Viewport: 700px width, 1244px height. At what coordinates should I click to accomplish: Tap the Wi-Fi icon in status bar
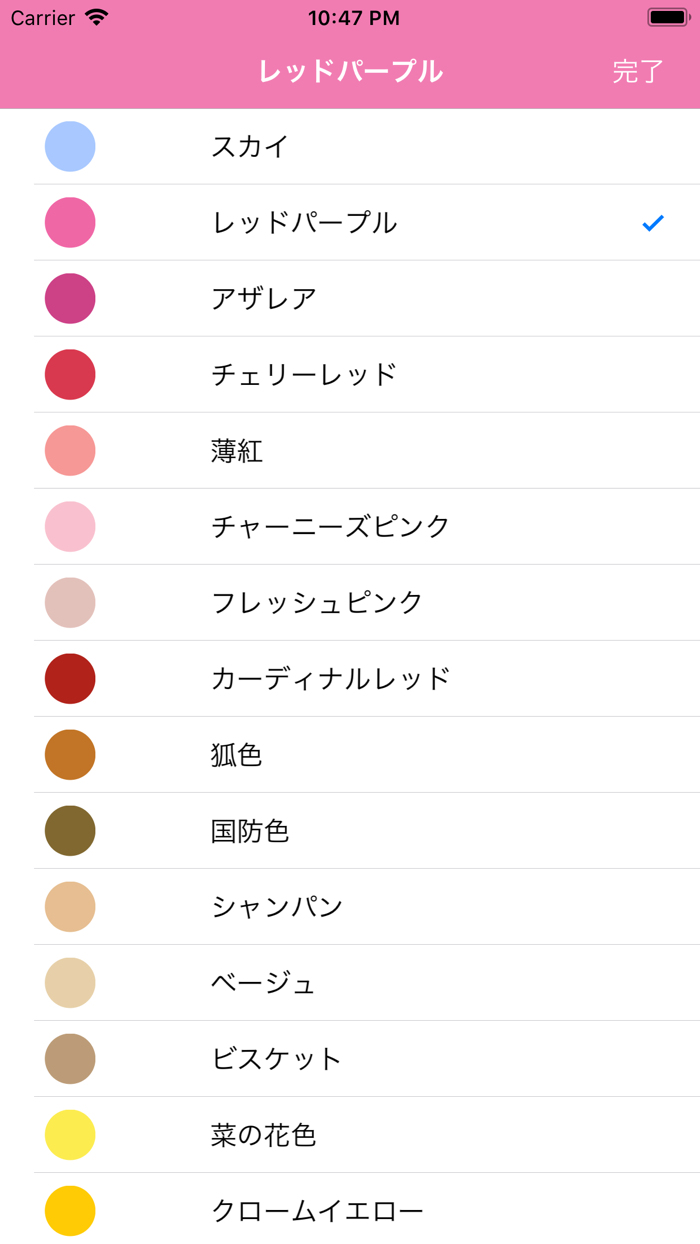[x=97, y=17]
